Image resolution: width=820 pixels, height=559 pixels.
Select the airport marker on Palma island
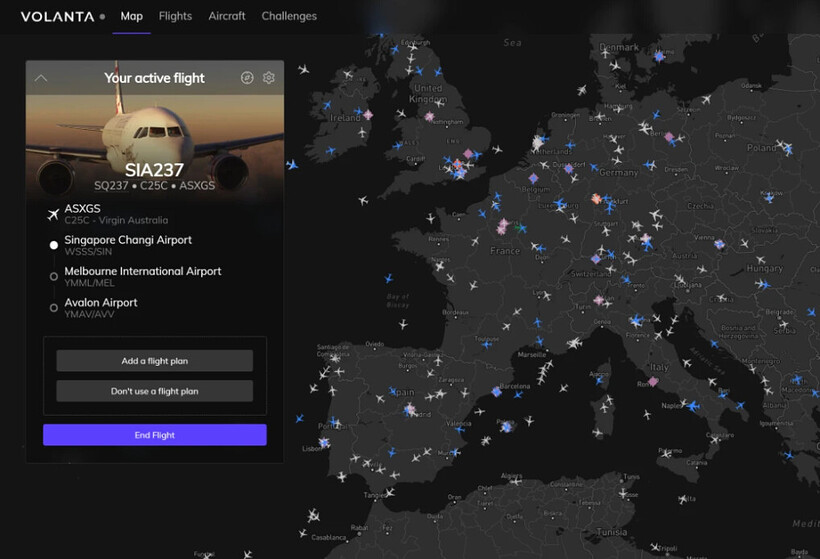pyautogui.click(x=506, y=428)
